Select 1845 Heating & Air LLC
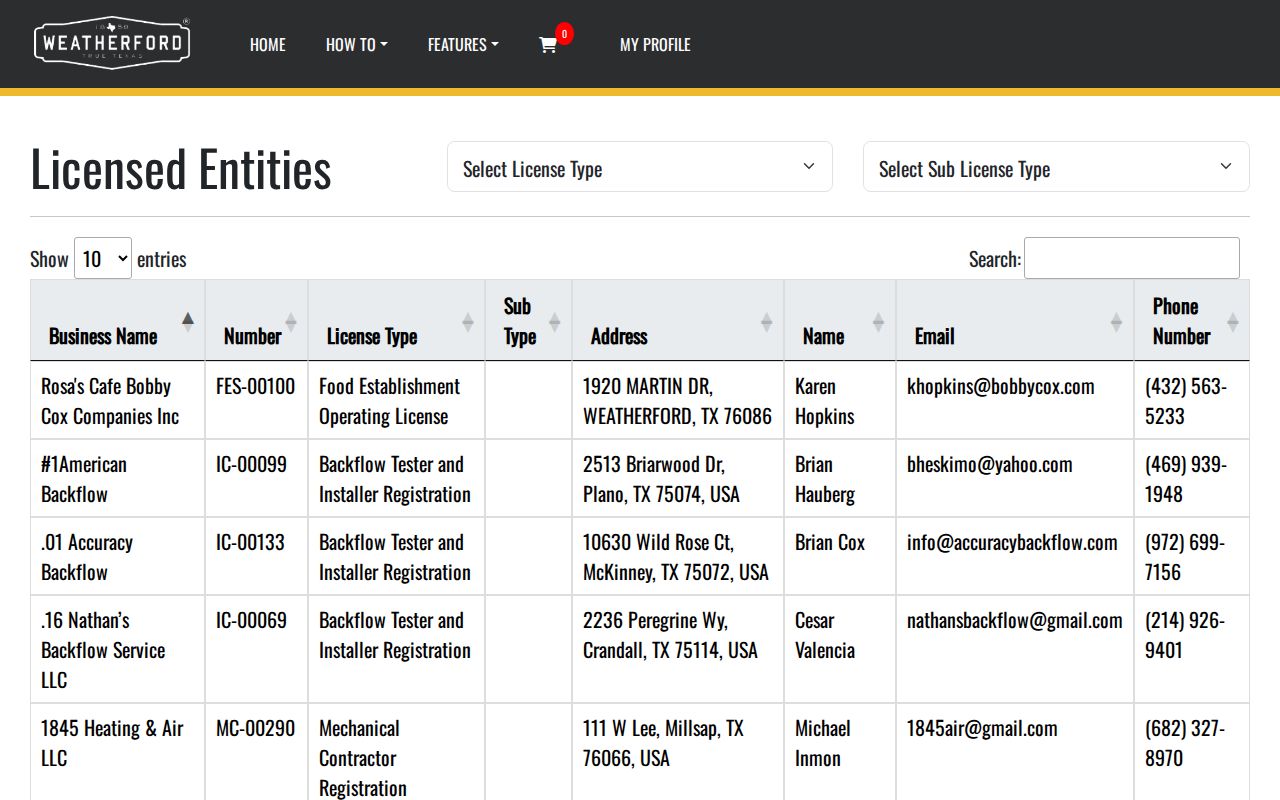The height and width of the screenshot is (800, 1280). tap(112, 743)
